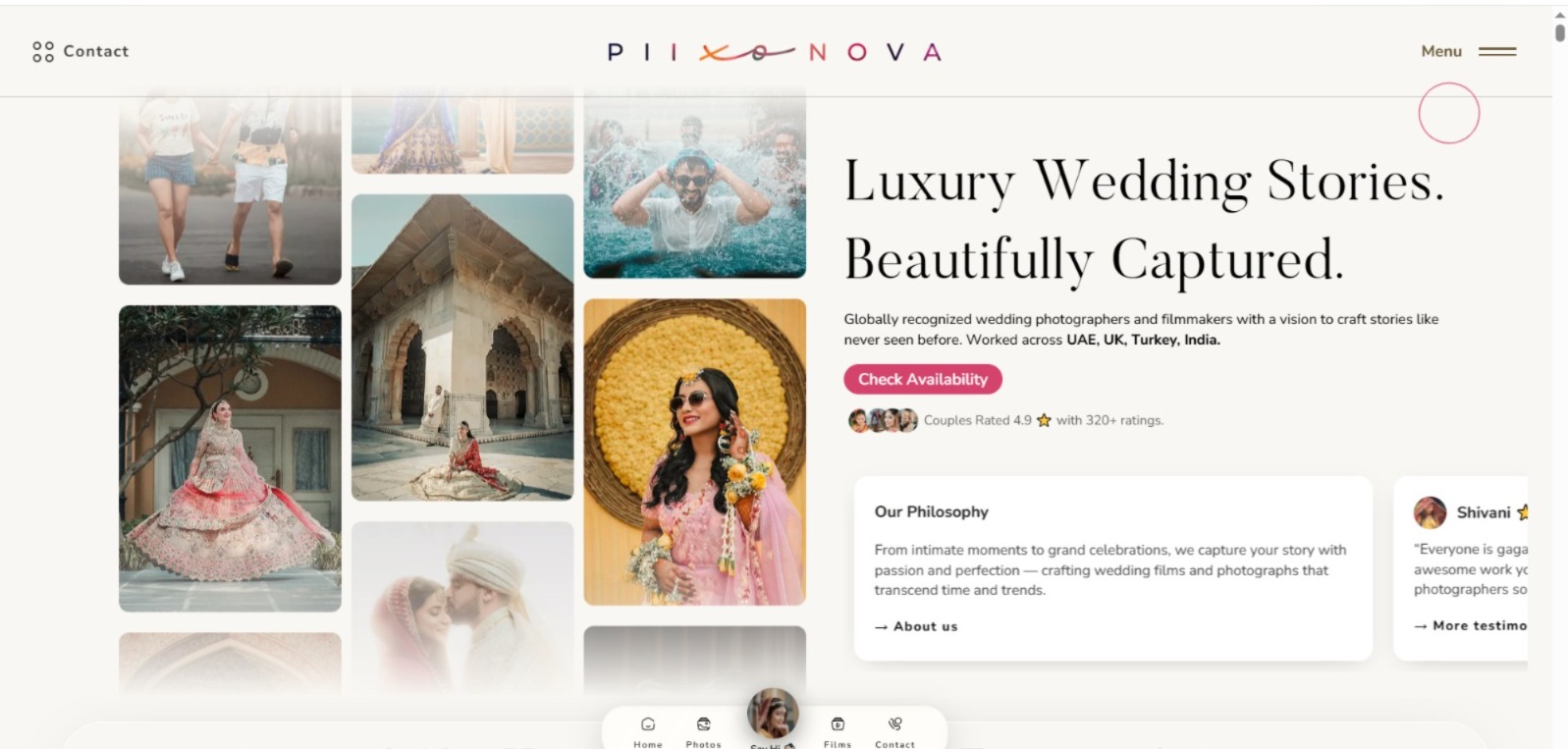Click the Check Availability button

[x=923, y=379]
